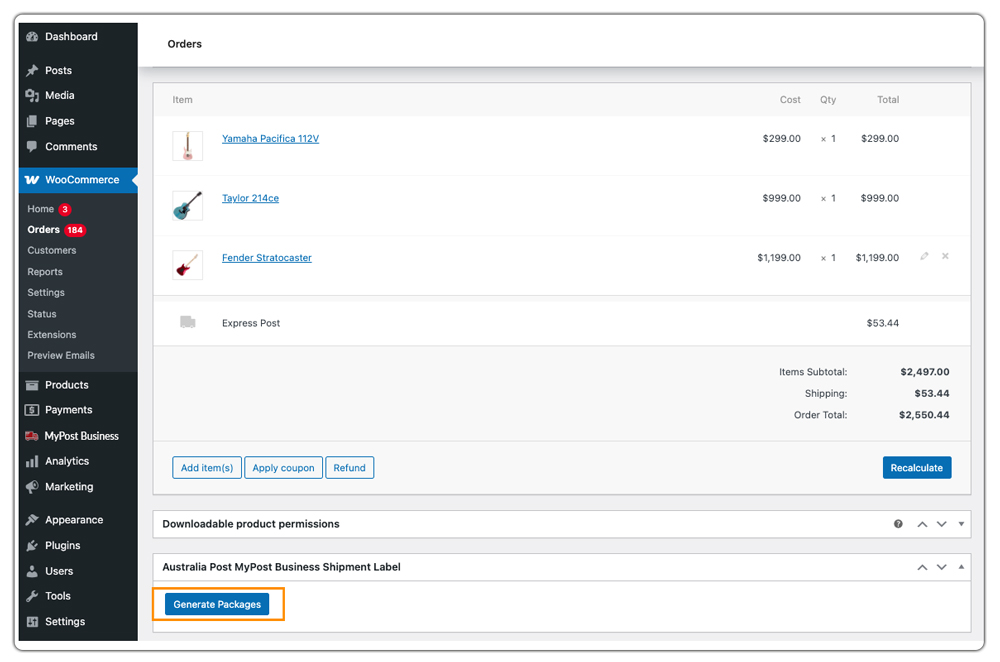This screenshot has width=1000, height=662.
Task: Click the Payments dollar icon
Action: 32,410
